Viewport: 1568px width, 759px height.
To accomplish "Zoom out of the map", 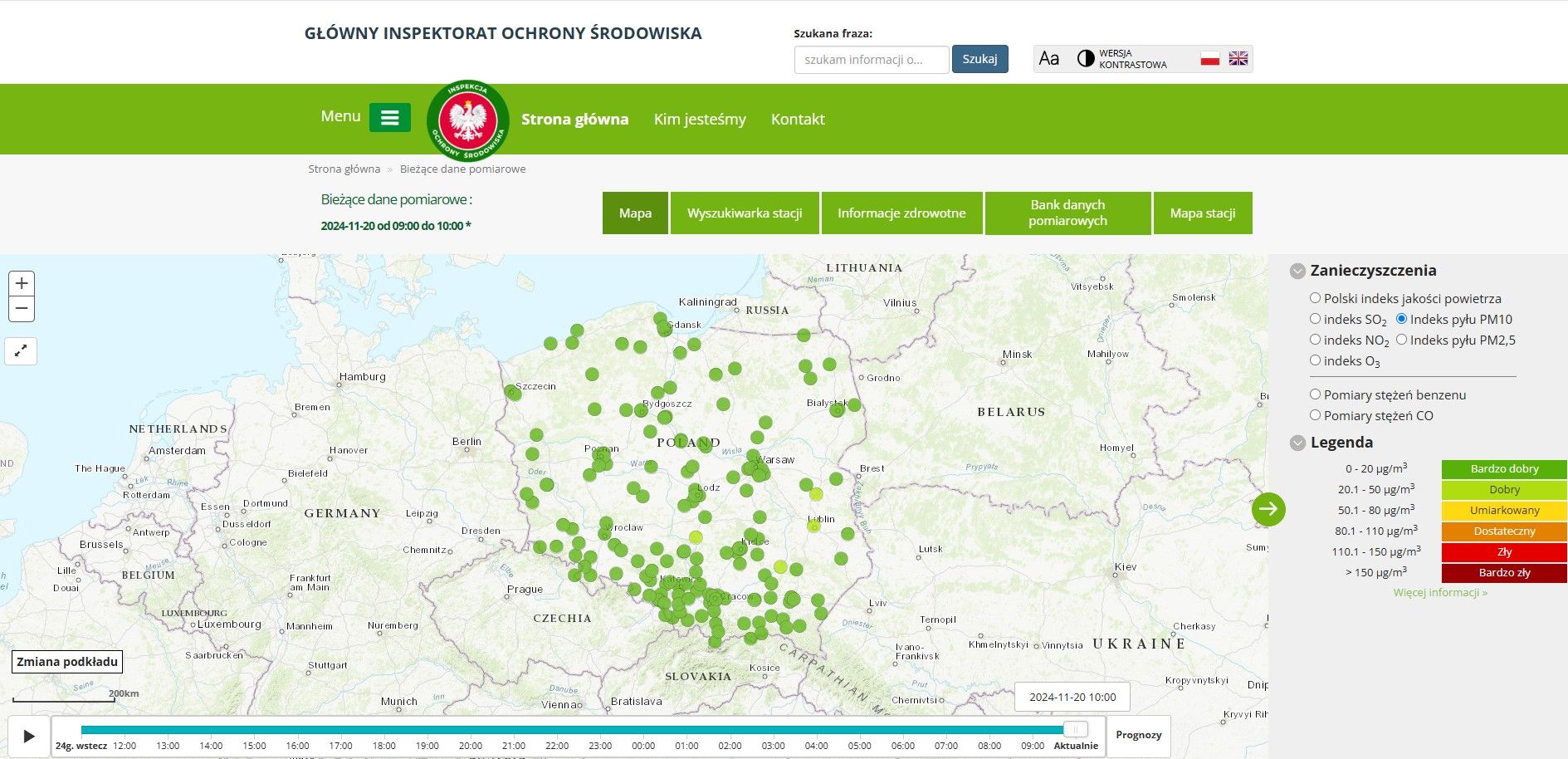I will [22, 308].
